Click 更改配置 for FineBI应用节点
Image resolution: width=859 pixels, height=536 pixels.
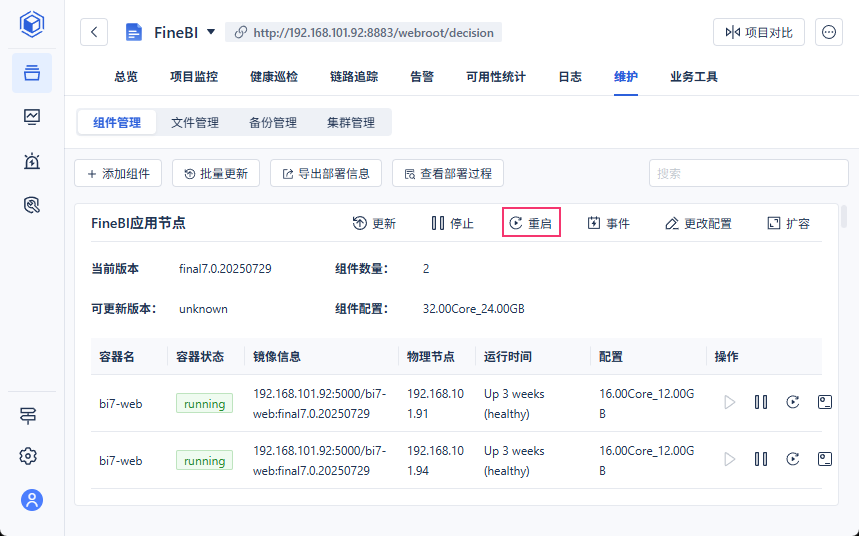tap(698, 223)
